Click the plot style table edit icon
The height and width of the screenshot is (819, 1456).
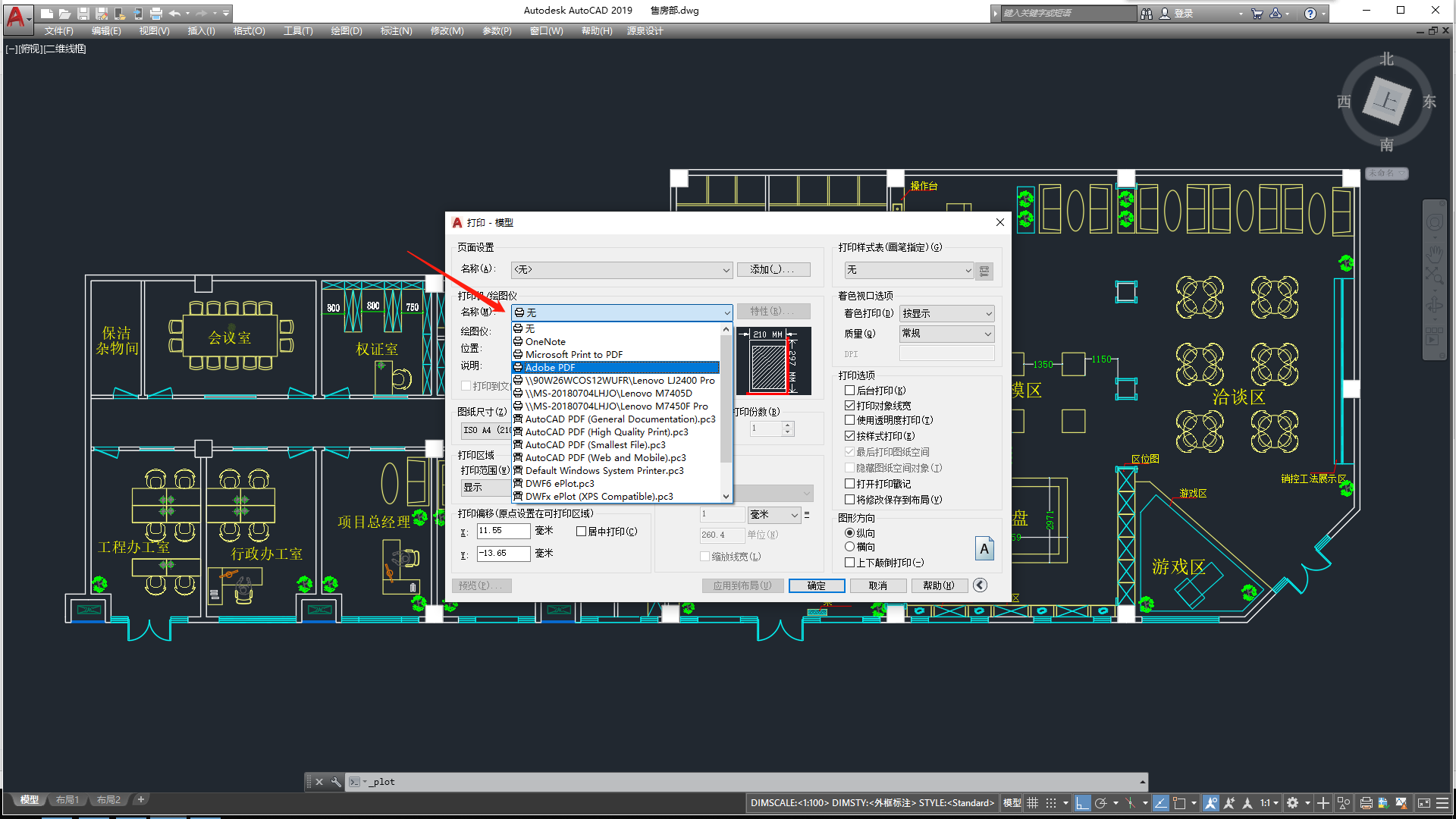[x=984, y=271]
